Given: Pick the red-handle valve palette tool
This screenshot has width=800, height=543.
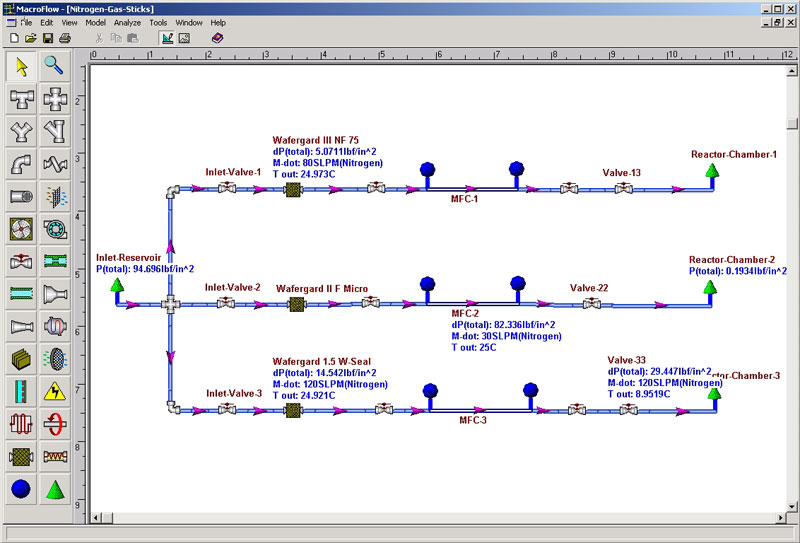Looking at the screenshot, I should [21, 261].
